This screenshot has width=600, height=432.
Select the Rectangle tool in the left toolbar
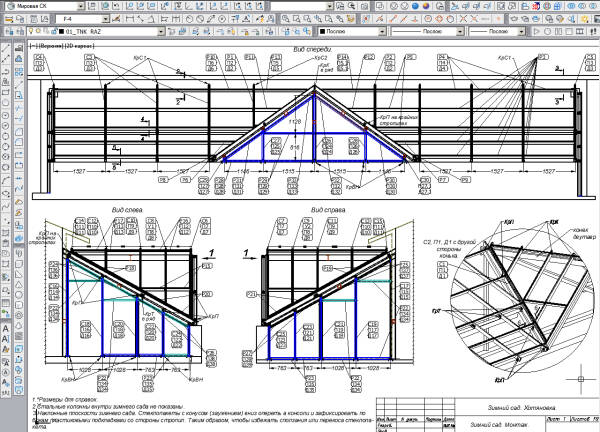tap(6, 92)
